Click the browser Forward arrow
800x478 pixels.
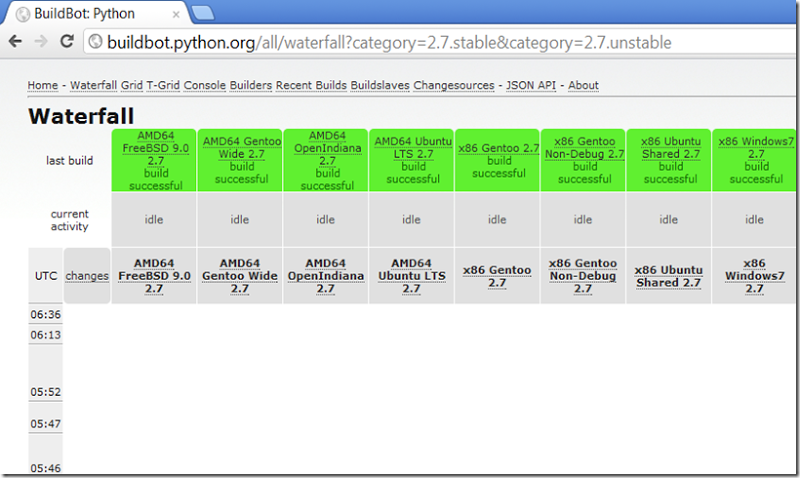(41, 41)
